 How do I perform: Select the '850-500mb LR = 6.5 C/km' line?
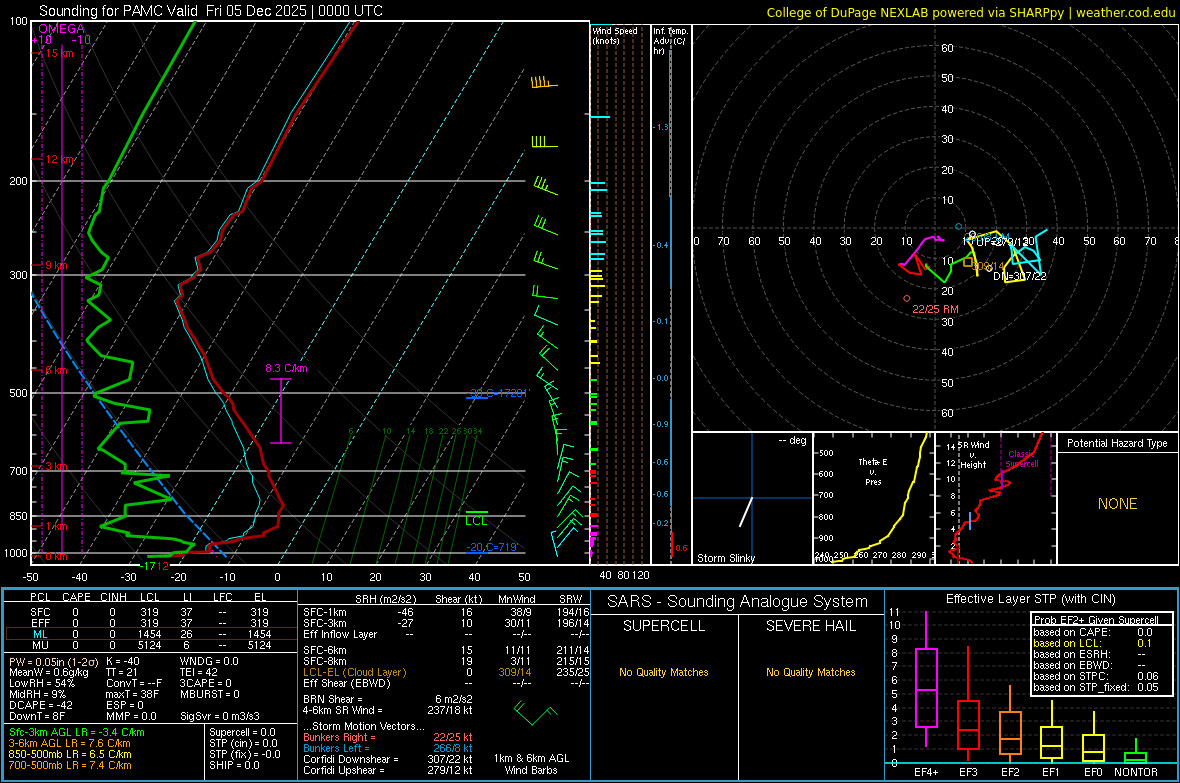tap(70, 754)
